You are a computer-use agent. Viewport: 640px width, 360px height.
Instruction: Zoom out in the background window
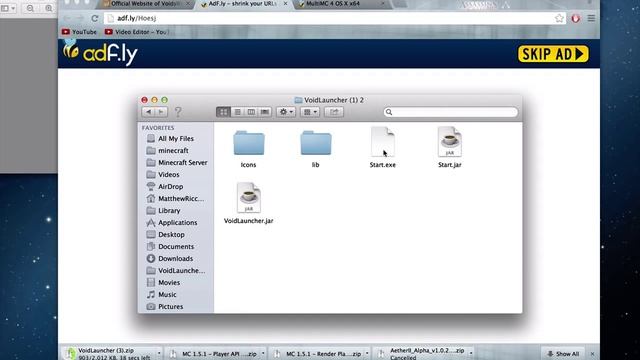30,8
